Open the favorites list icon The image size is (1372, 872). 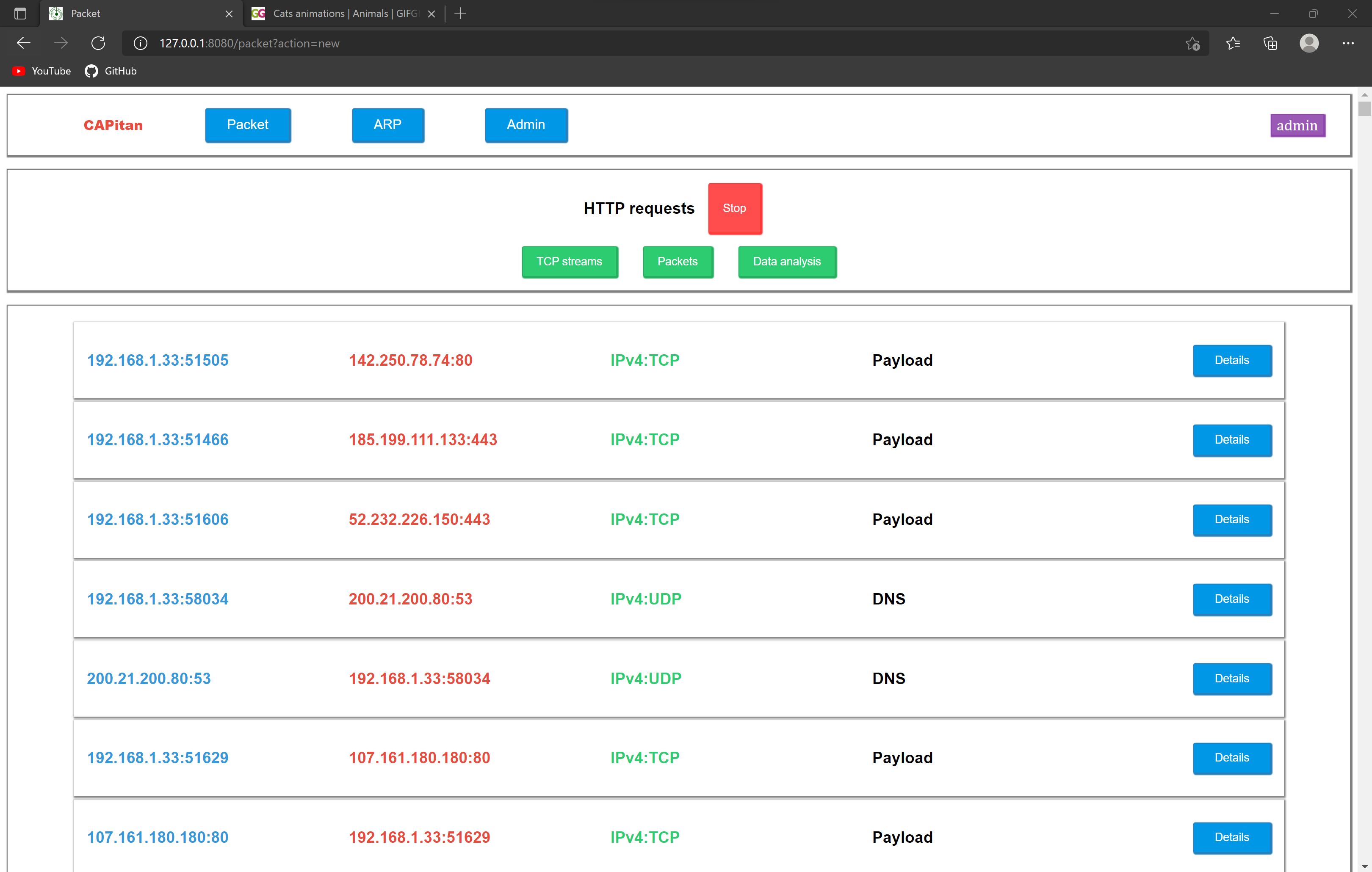pos(1232,43)
